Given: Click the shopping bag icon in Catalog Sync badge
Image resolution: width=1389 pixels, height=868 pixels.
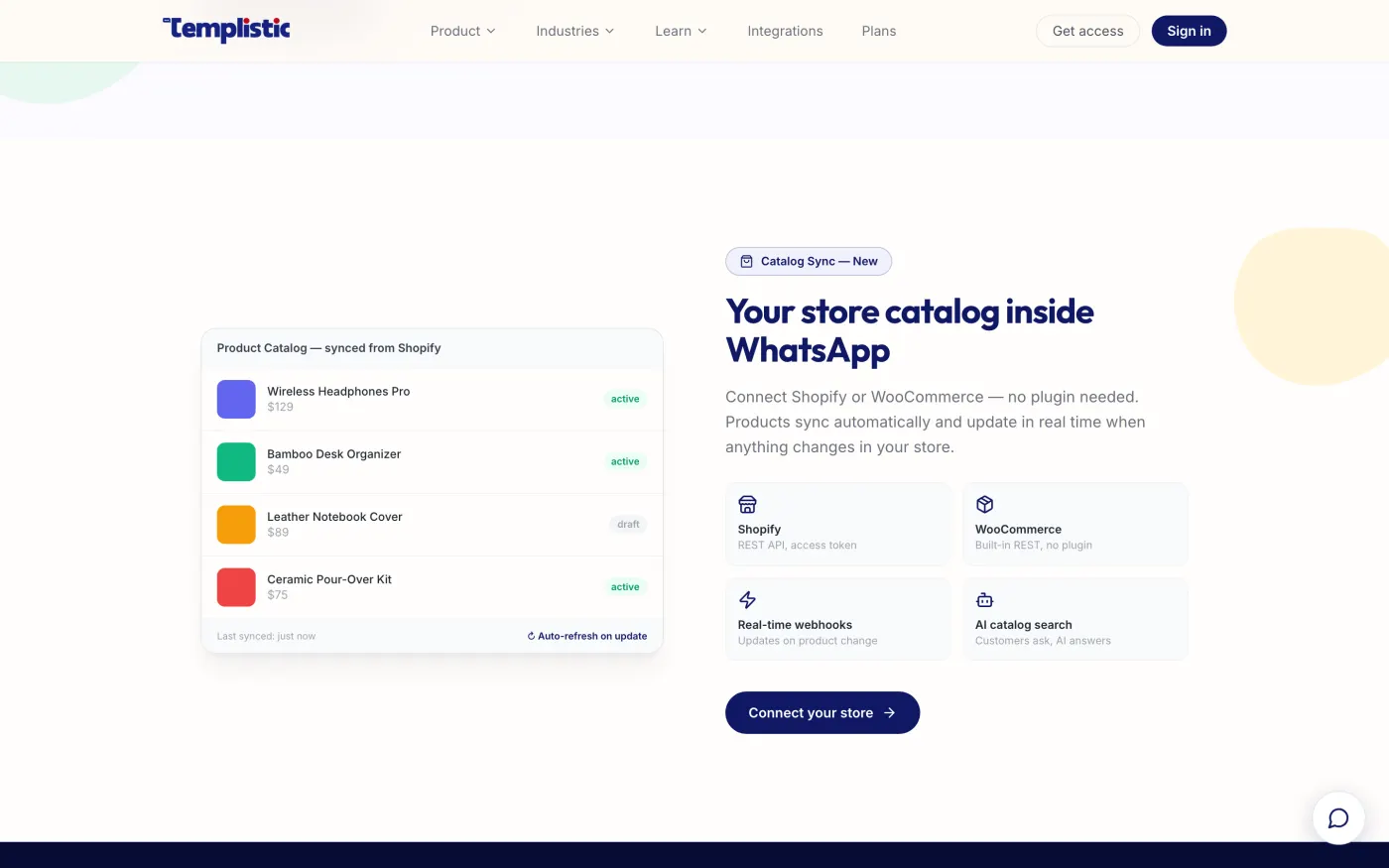Looking at the screenshot, I should point(746,261).
